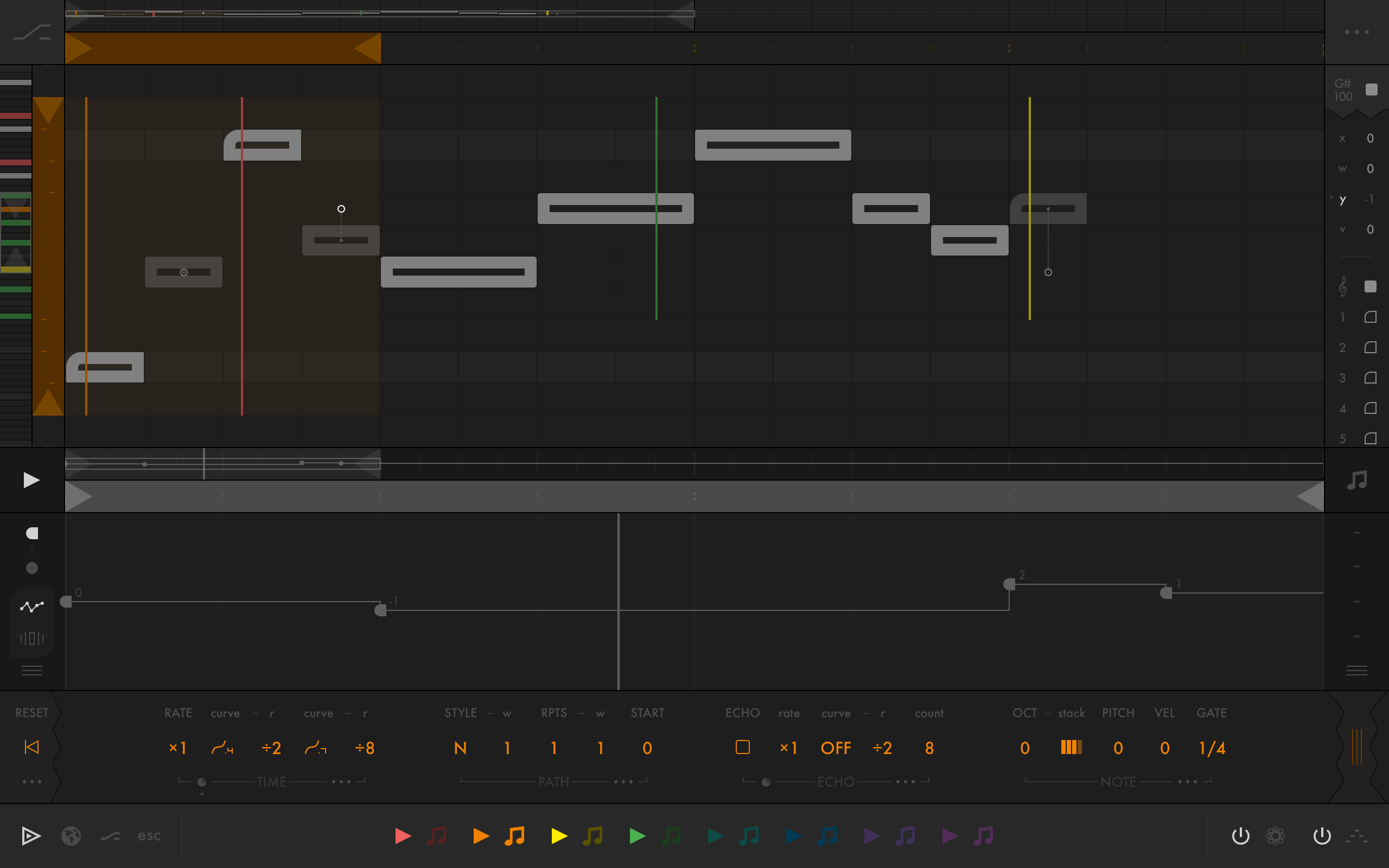Click the curve automation mode icon in the left sidebar

[31, 606]
